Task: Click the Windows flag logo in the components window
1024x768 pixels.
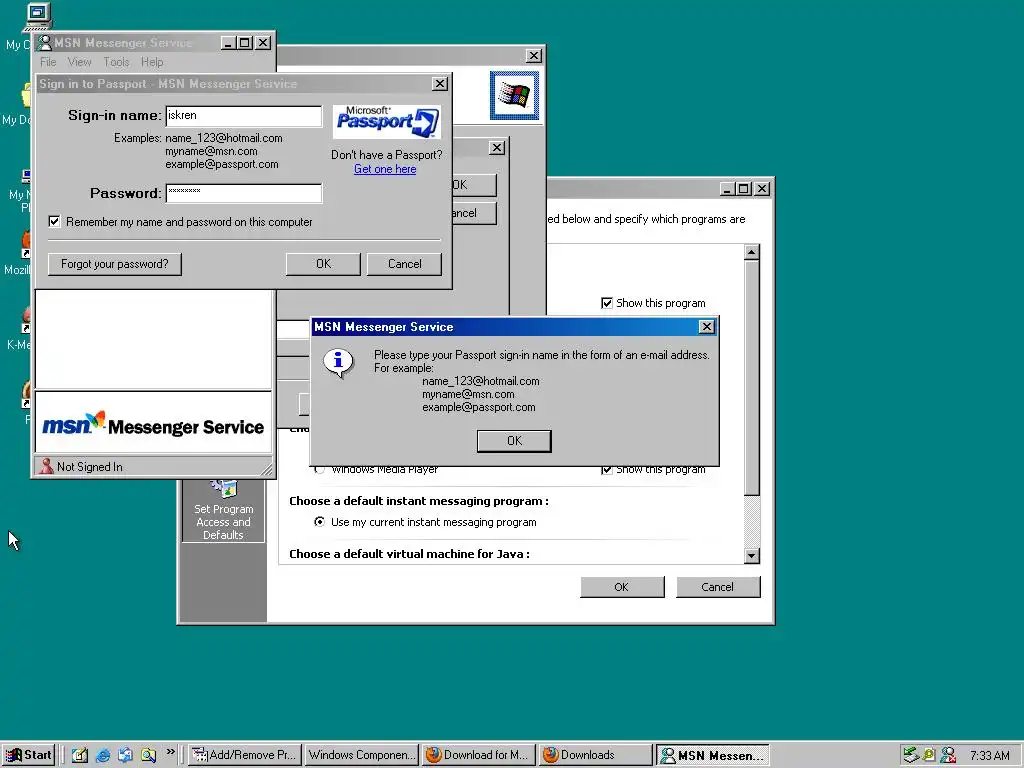Action: point(515,96)
